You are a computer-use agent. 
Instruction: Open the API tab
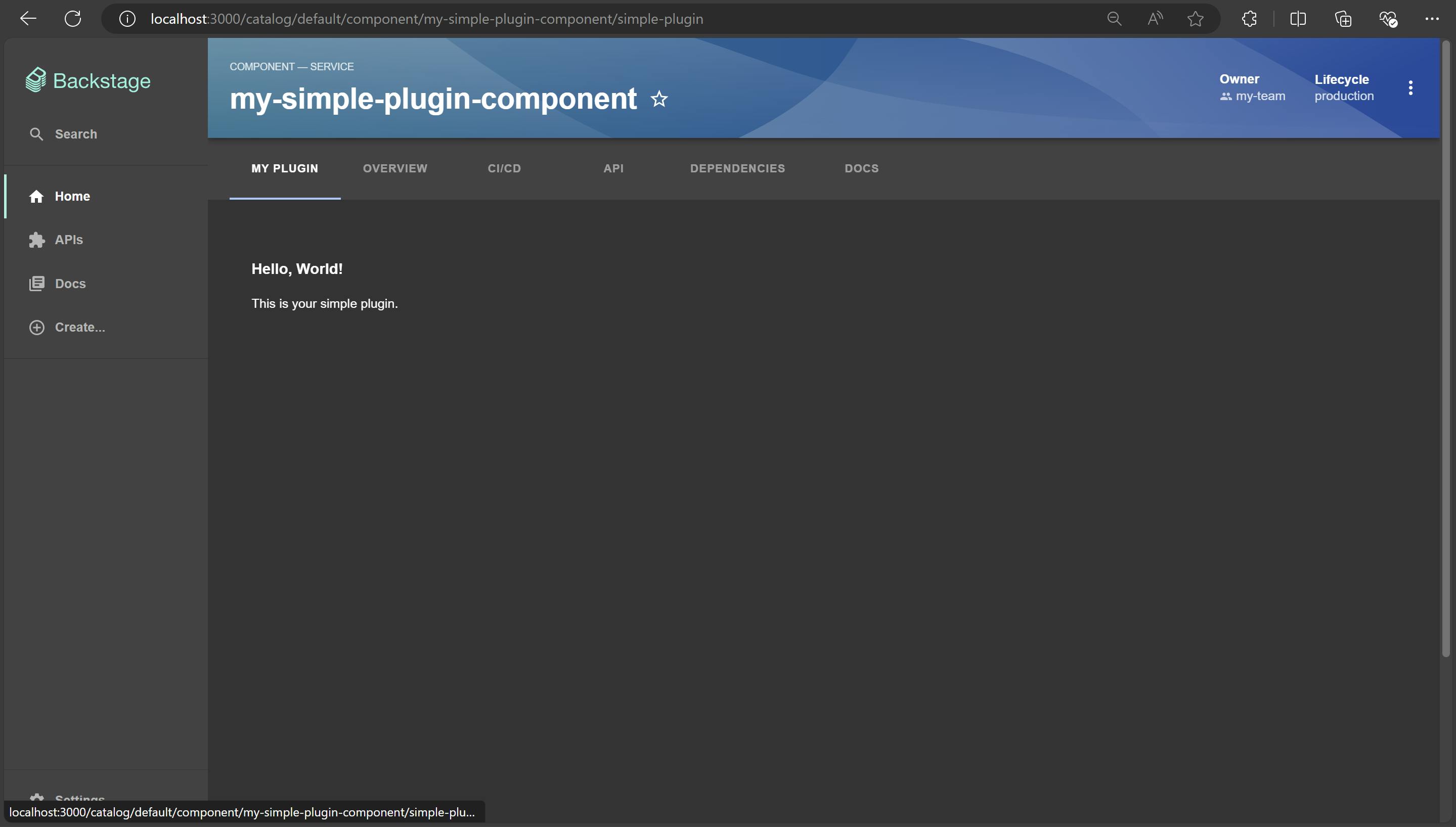pos(613,169)
